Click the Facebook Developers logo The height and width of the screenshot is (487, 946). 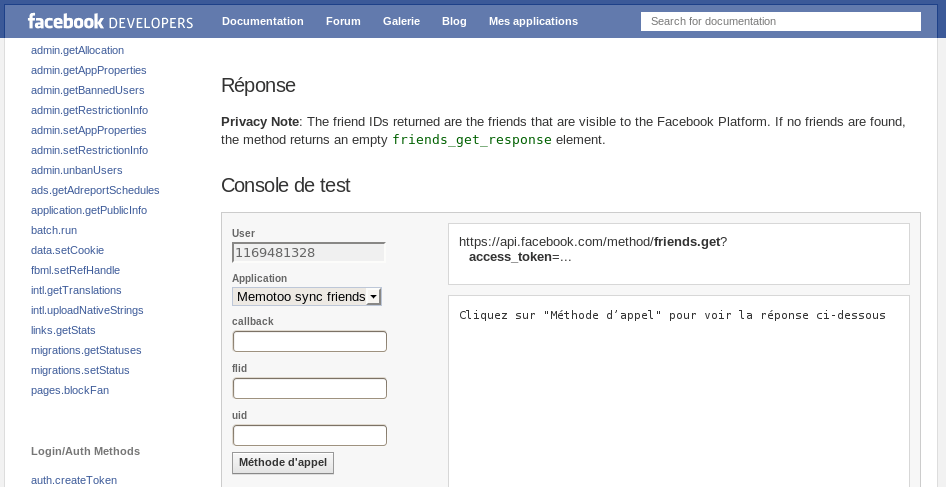[110, 22]
